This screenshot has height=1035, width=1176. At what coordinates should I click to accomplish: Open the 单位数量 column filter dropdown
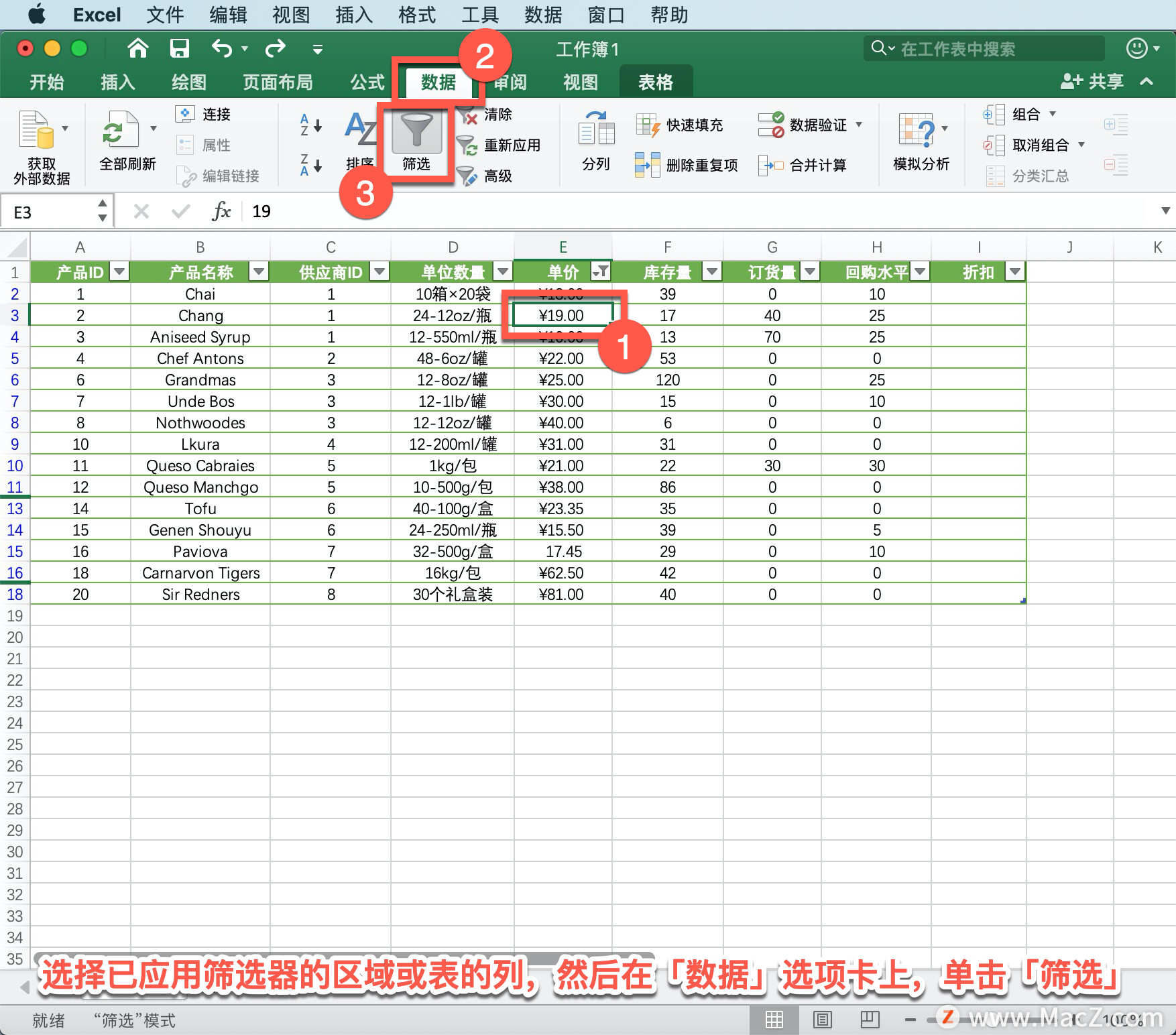click(x=503, y=271)
